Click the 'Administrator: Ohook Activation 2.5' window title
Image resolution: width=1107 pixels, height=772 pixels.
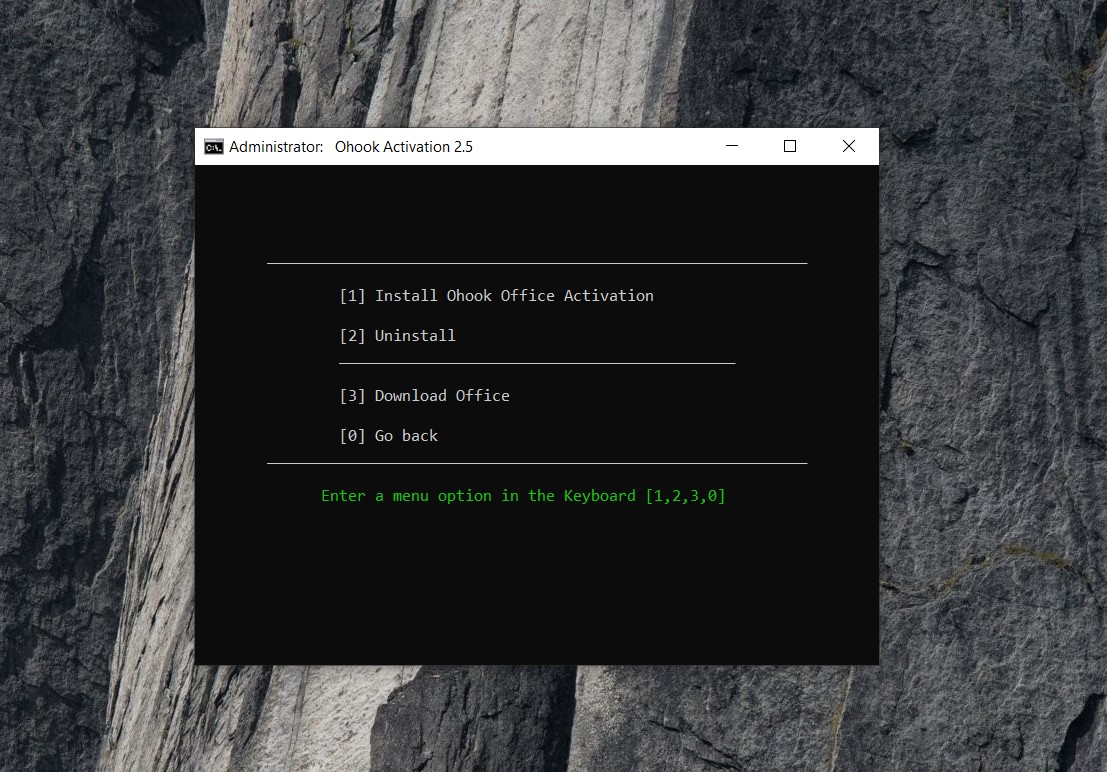pyautogui.click(x=351, y=147)
